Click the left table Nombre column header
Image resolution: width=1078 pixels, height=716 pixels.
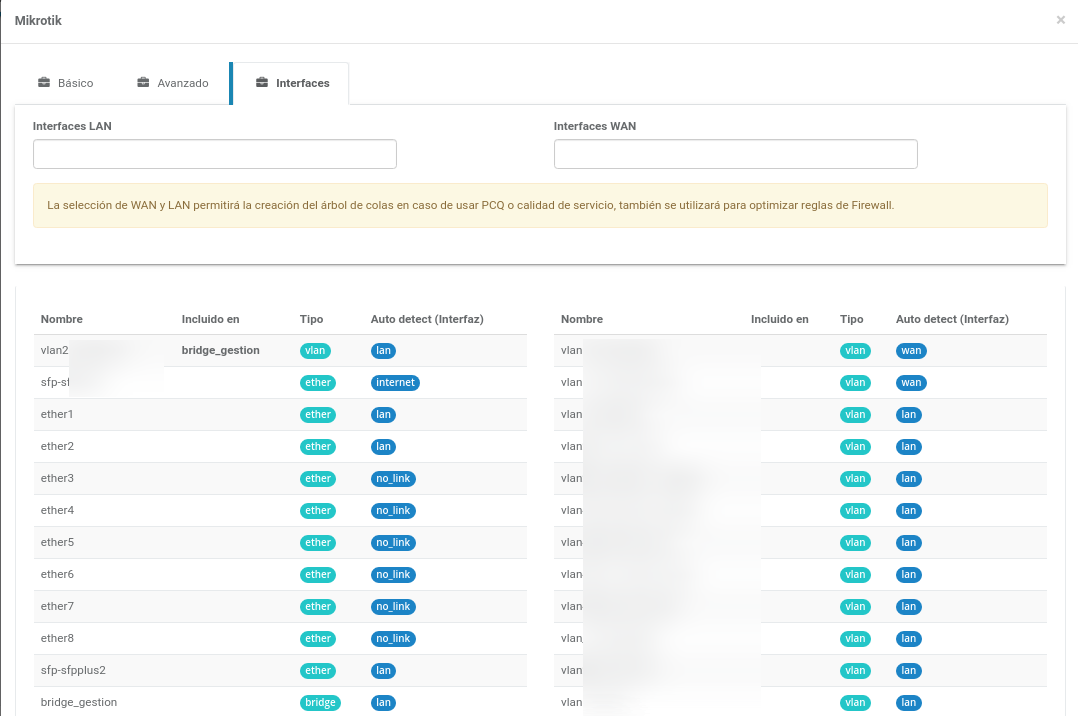(x=62, y=319)
